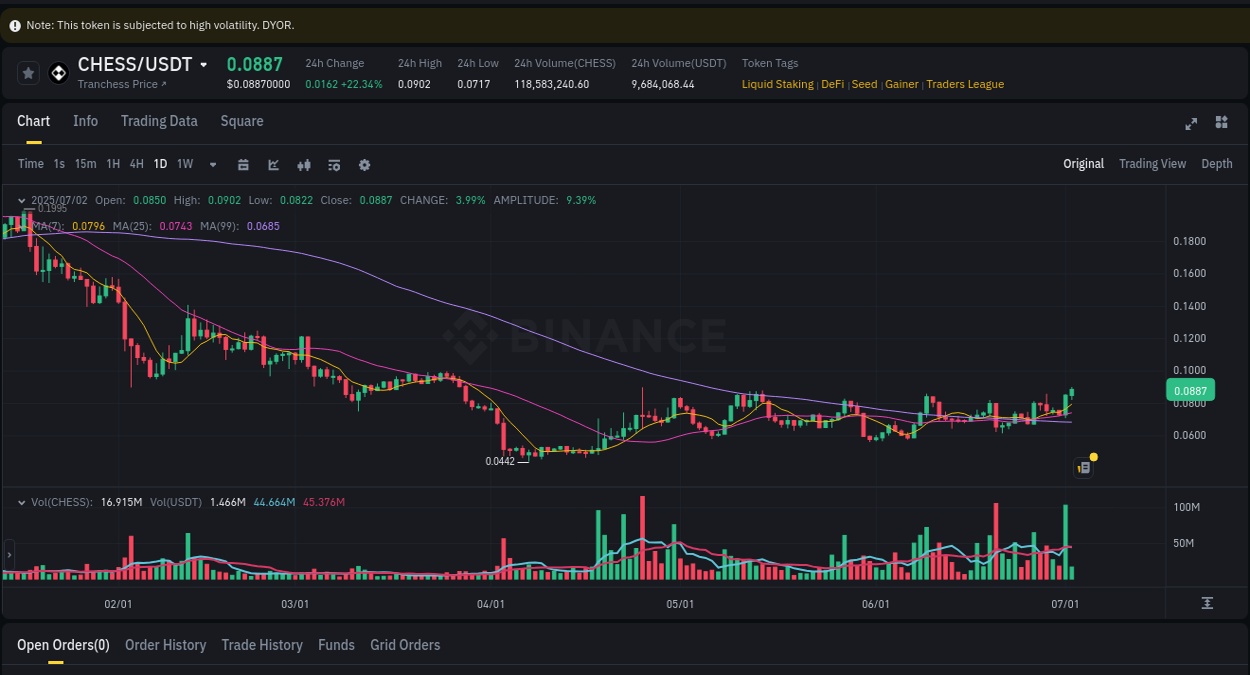Switch to the Trading Data tab
Screen dimensions: 1250x675
point(159,121)
